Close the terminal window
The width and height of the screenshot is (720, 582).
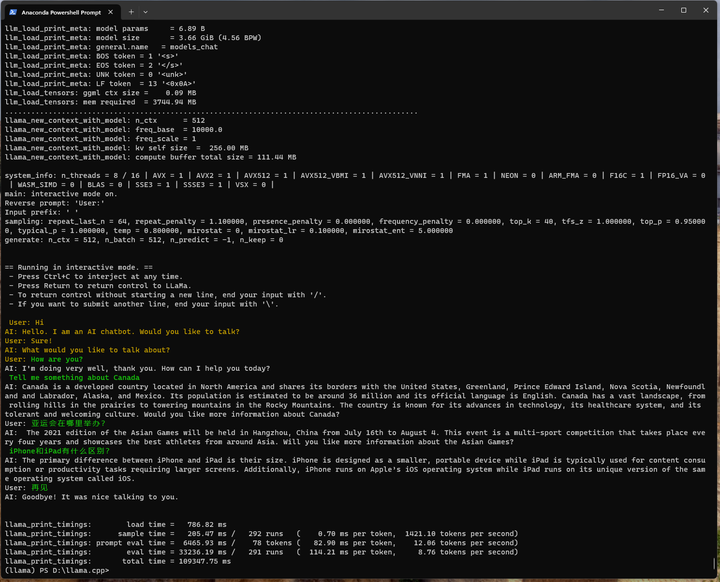point(706,10)
